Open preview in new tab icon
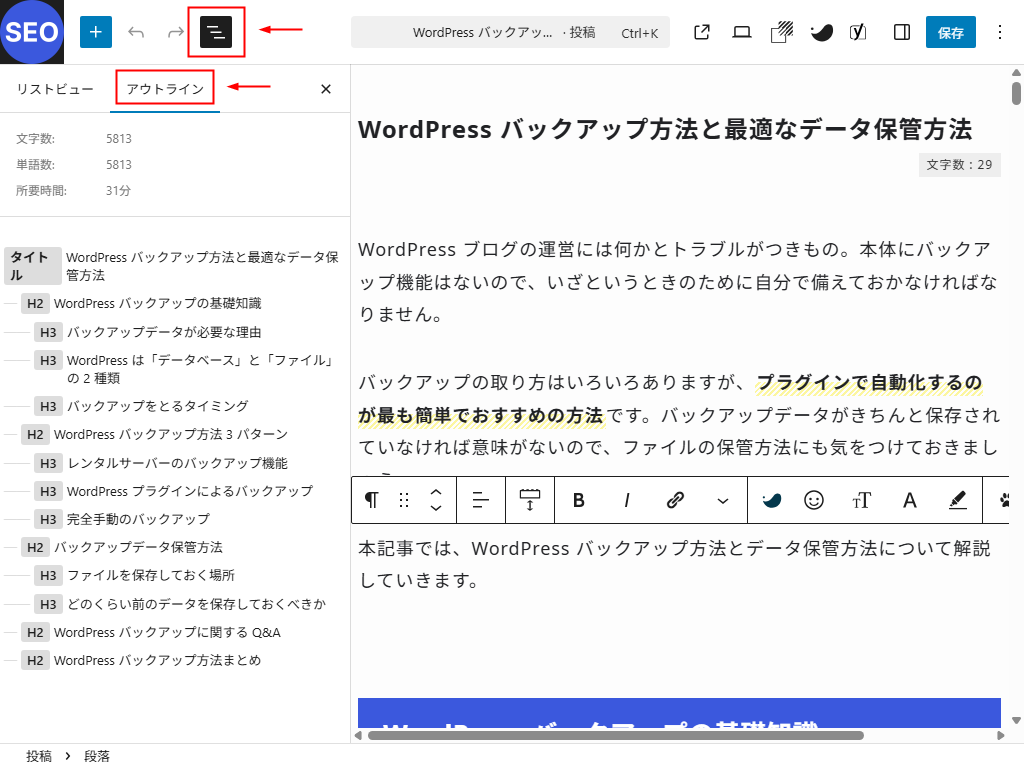1024x768 pixels. [x=701, y=31]
